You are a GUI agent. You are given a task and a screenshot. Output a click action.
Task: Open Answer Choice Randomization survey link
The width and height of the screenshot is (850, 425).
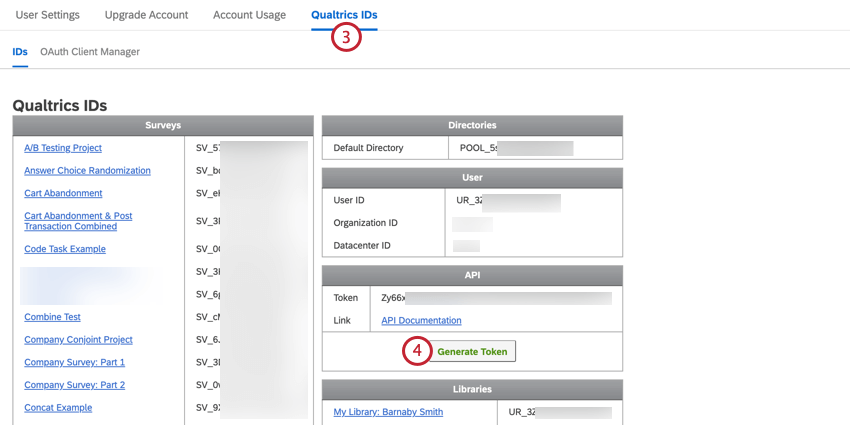(87, 171)
